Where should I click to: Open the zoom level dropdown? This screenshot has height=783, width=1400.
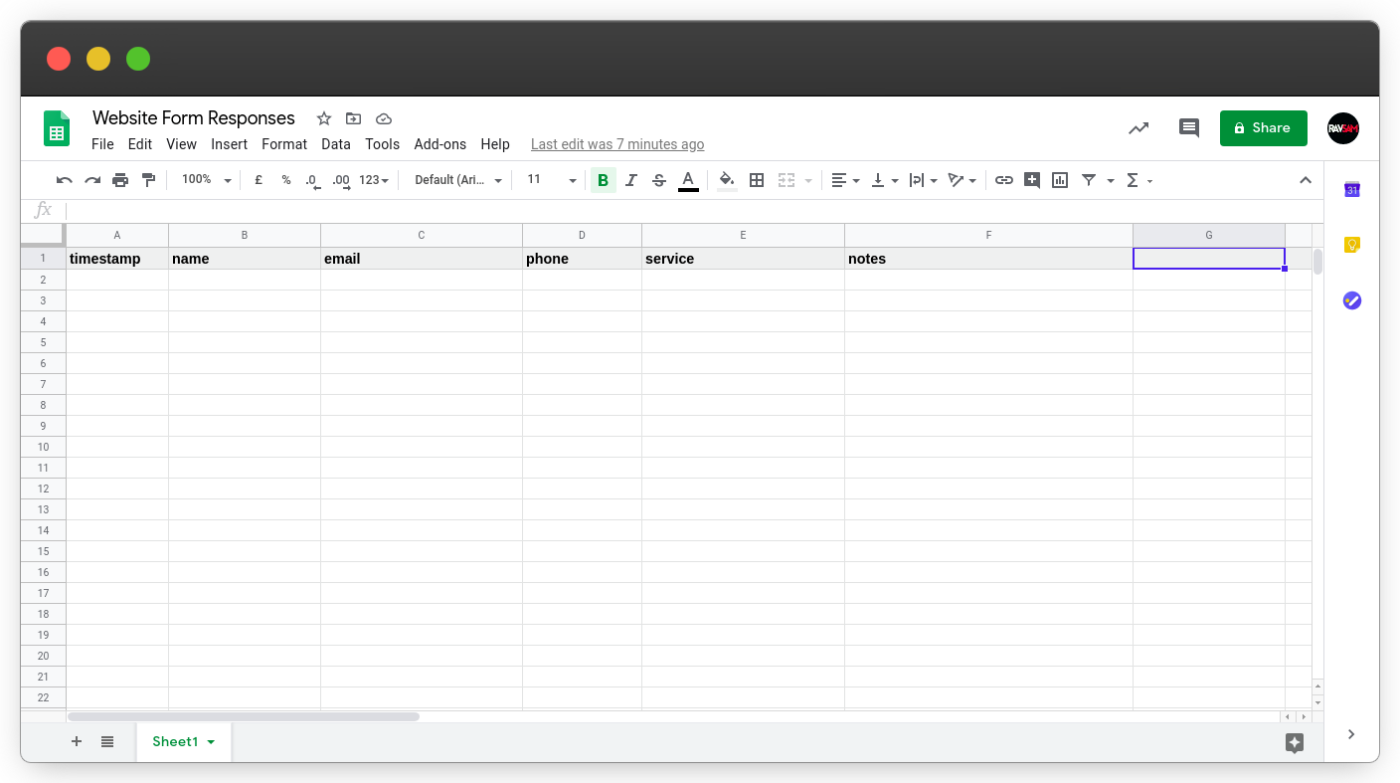coord(205,180)
